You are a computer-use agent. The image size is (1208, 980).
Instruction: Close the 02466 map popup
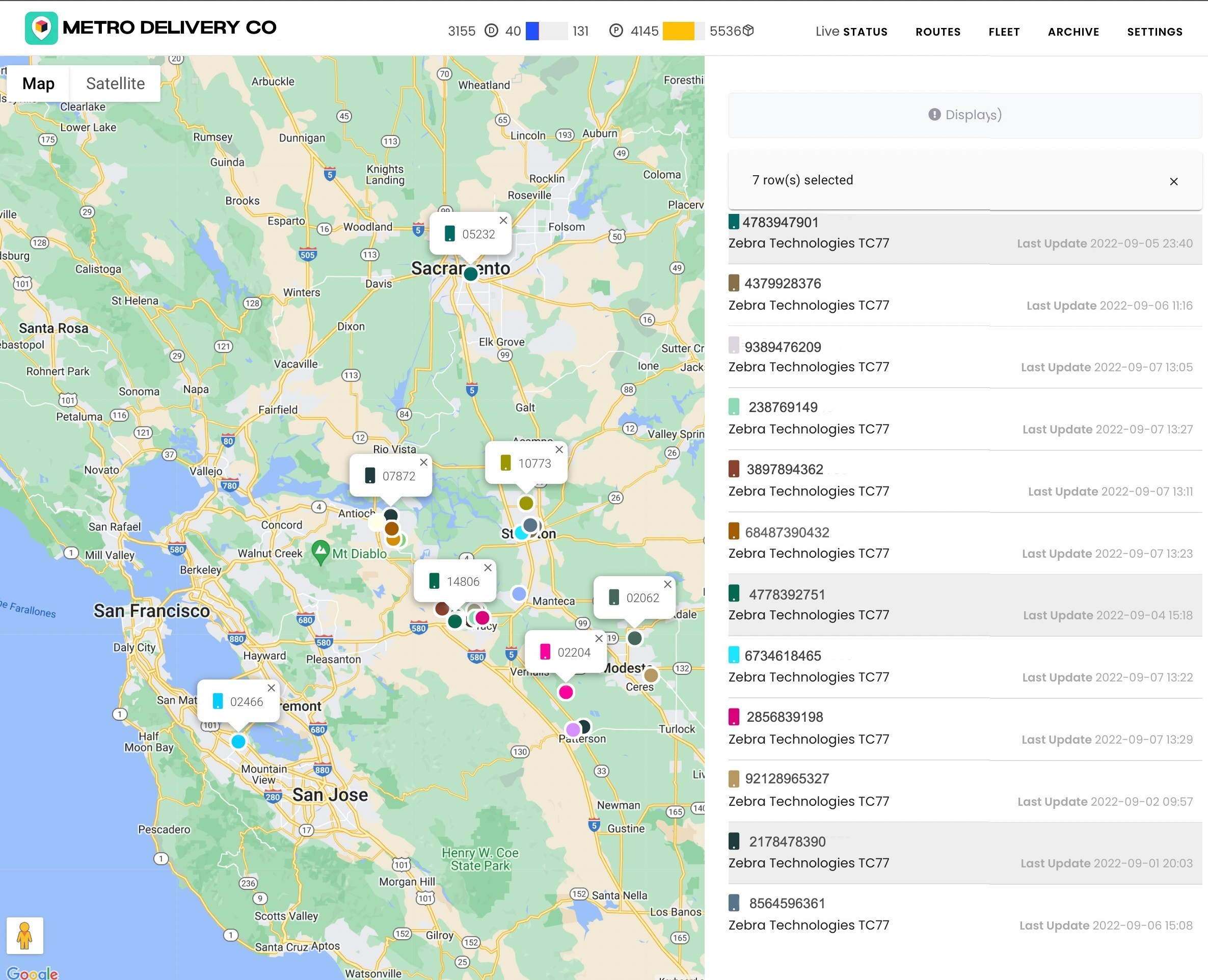(272, 688)
